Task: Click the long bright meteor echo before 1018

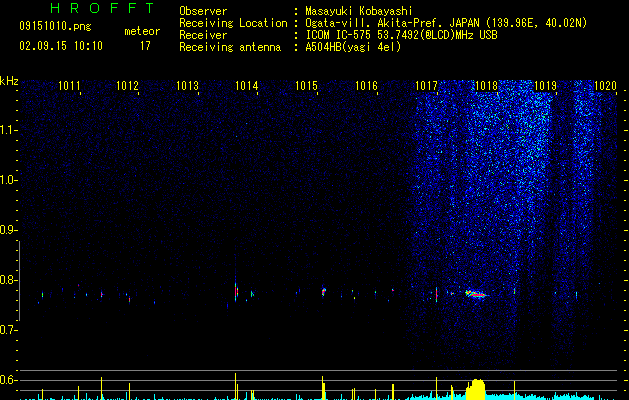Action: click(x=476, y=294)
